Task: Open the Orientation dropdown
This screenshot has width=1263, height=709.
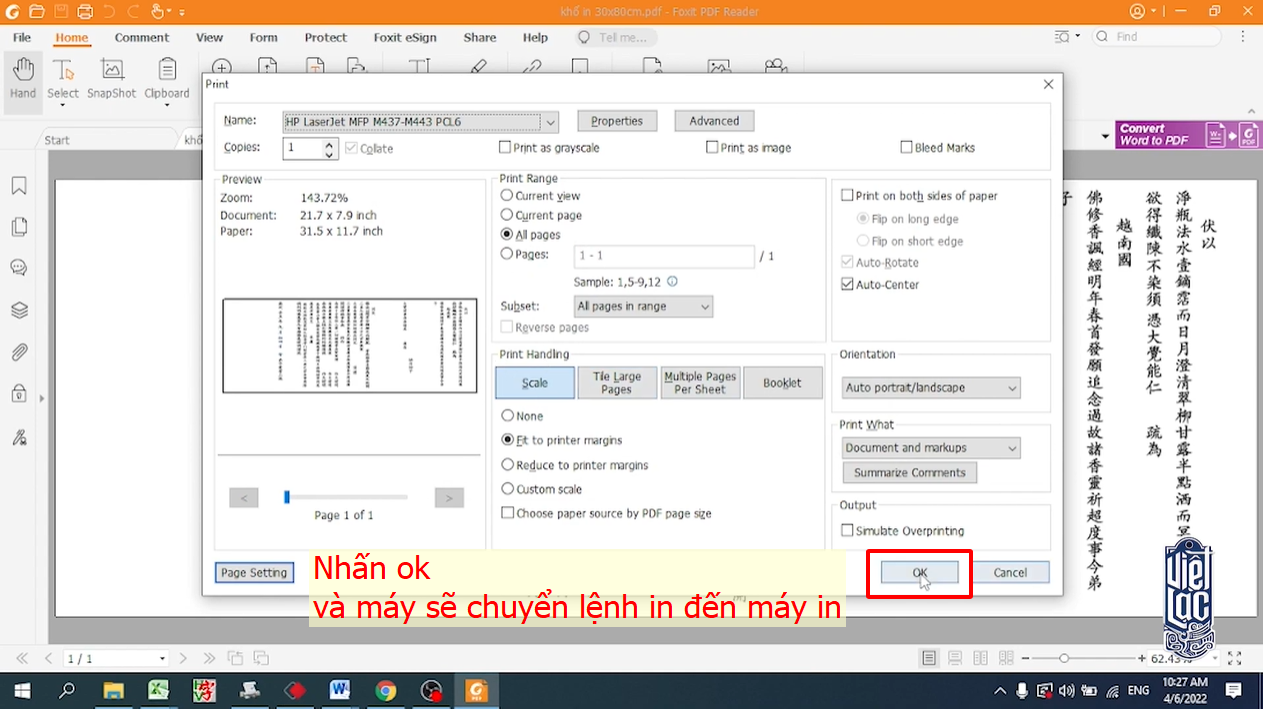Action: tap(931, 388)
